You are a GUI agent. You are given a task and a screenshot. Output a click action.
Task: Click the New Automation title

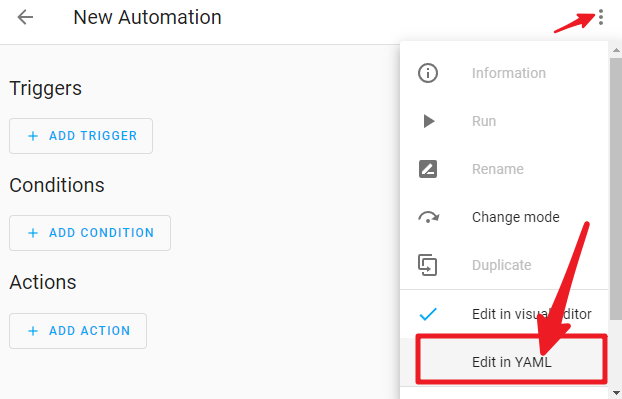[x=147, y=17]
